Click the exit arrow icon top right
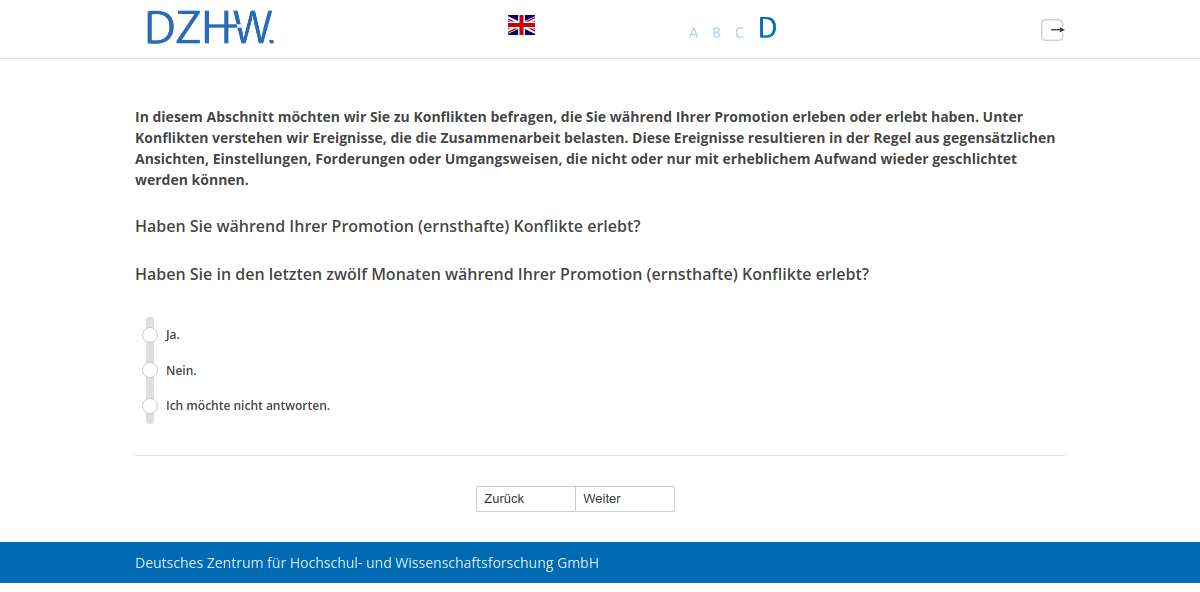The width and height of the screenshot is (1200, 592). click(x=1055, y=30)
